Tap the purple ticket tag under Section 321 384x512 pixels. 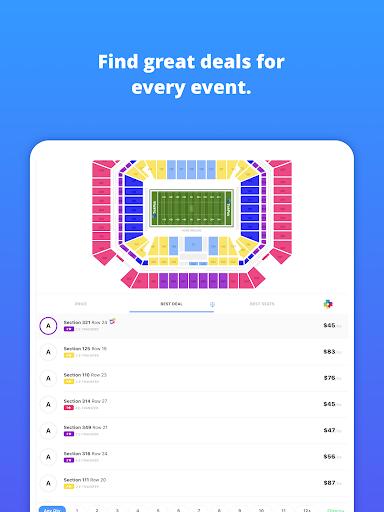69,329
